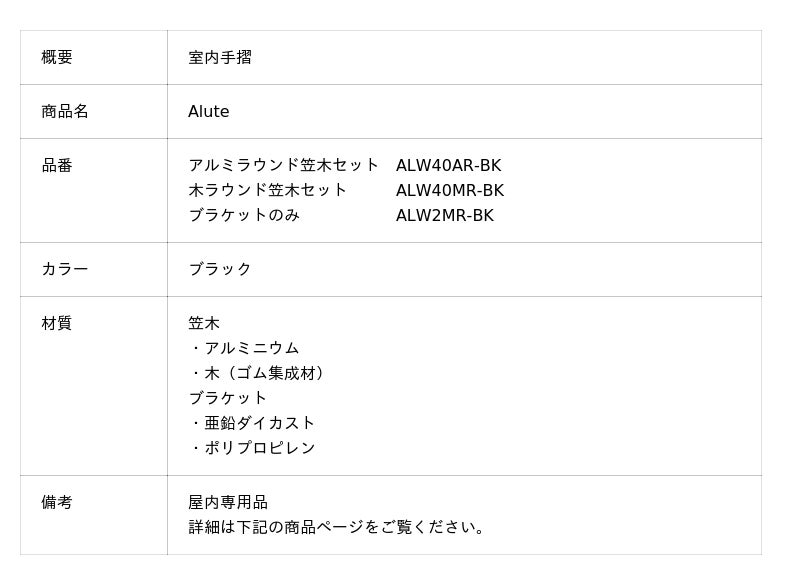
Task: Click the ブラケットのみ text
Action: pos(244,215)
